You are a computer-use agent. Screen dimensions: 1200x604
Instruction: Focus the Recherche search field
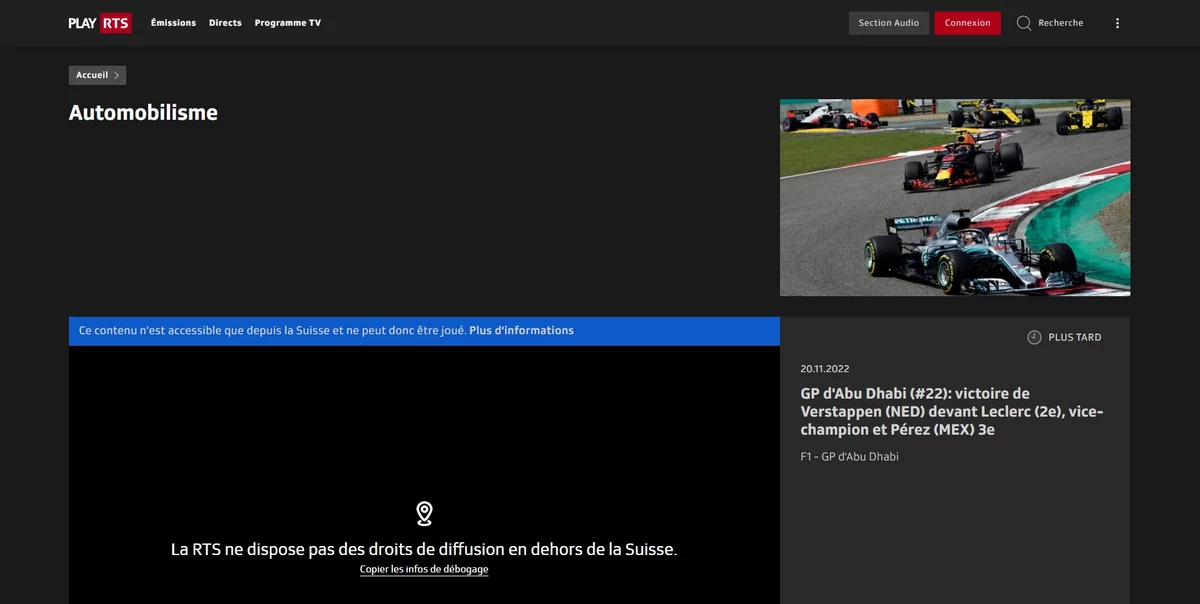1060,23
